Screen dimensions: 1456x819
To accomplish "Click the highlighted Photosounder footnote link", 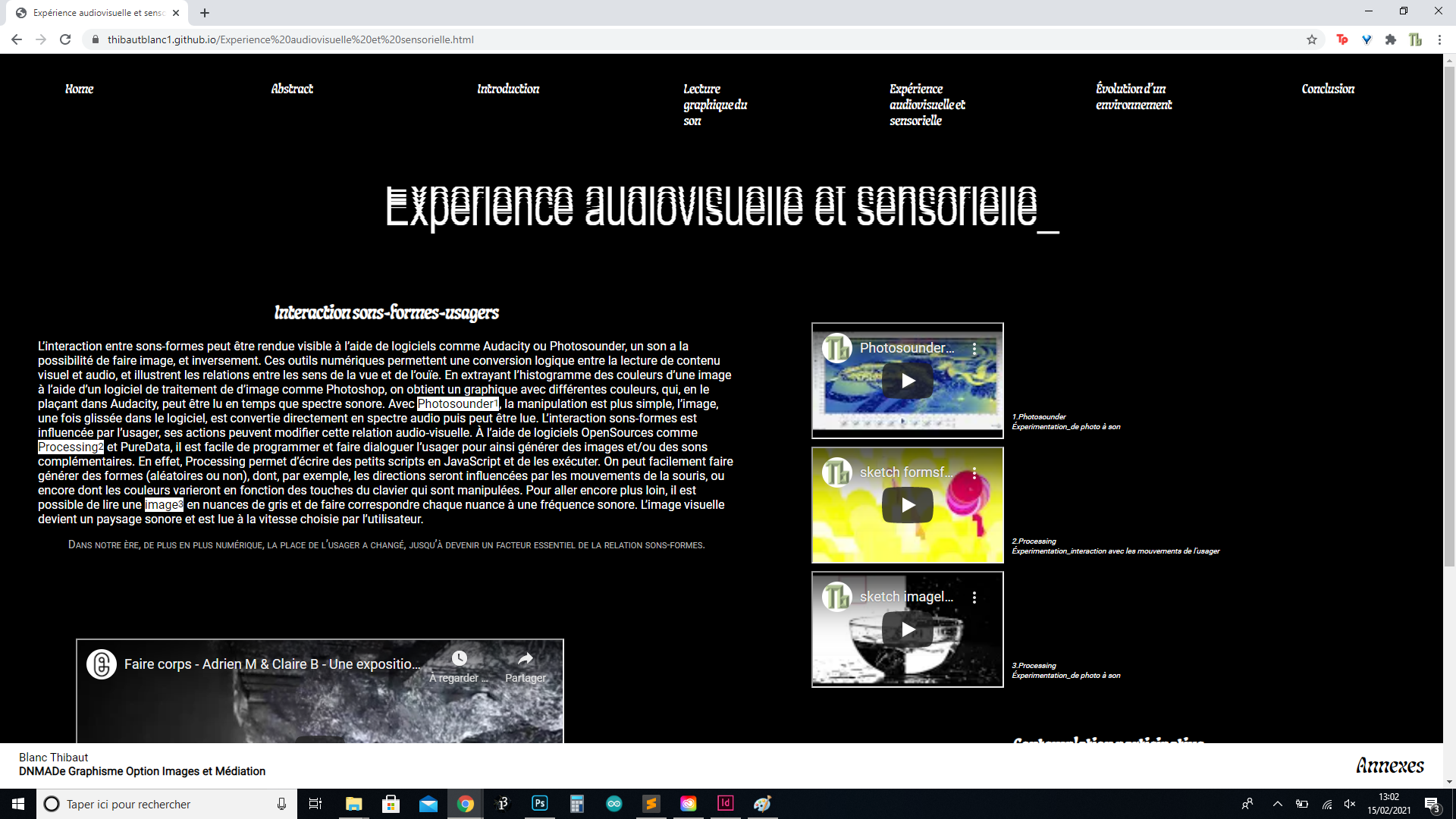I will pos(458,404).
